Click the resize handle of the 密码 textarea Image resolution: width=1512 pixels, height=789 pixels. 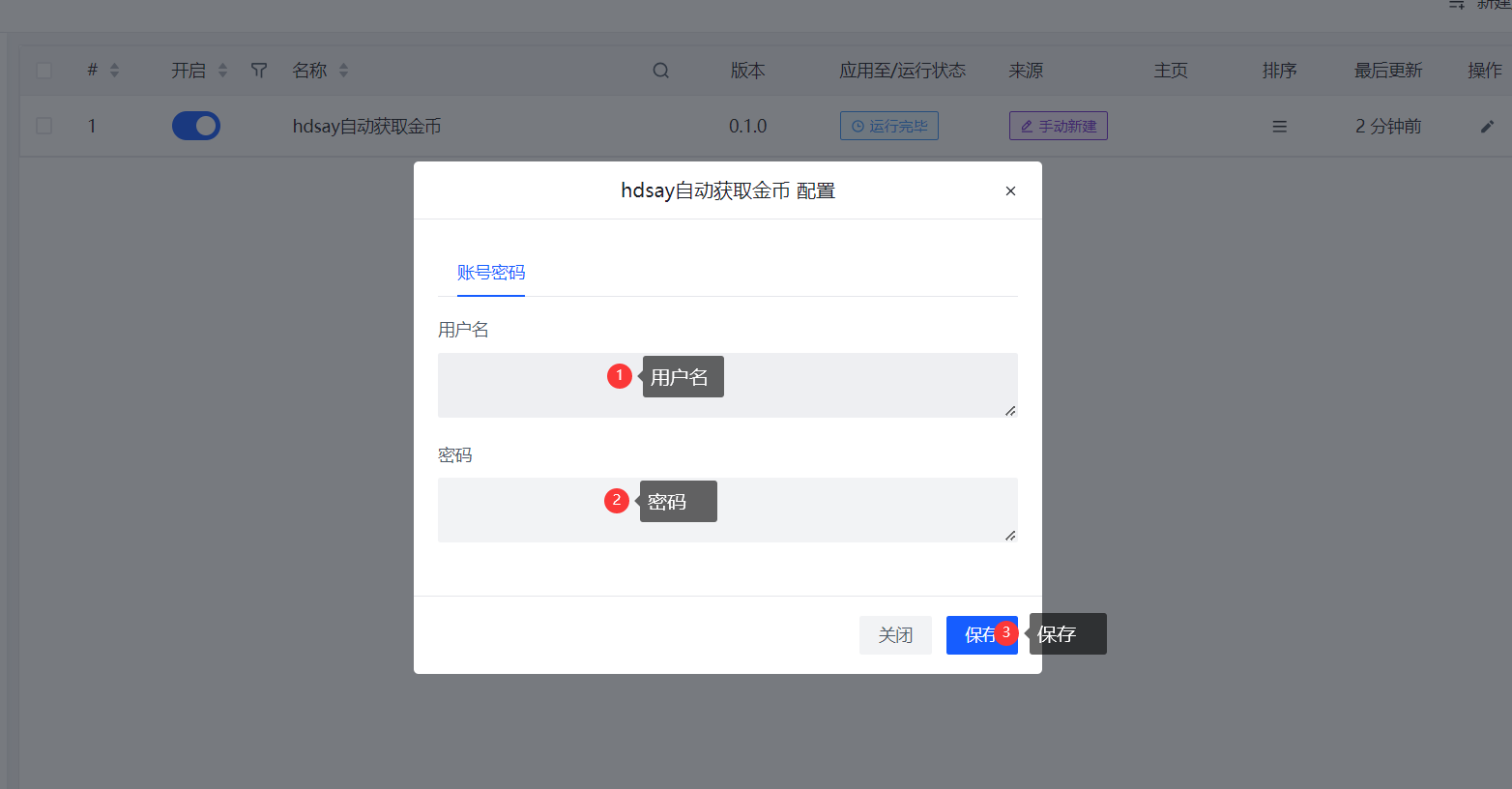tap(1010, 536)
